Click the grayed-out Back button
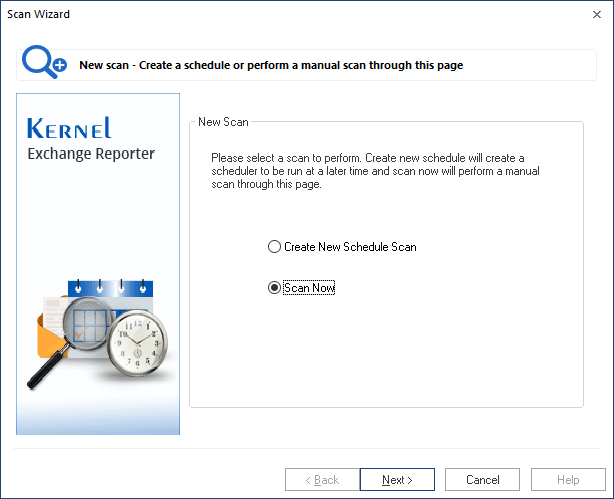Image resolution: width=614 pixels, height=499 pixels. tap(322, 479)
